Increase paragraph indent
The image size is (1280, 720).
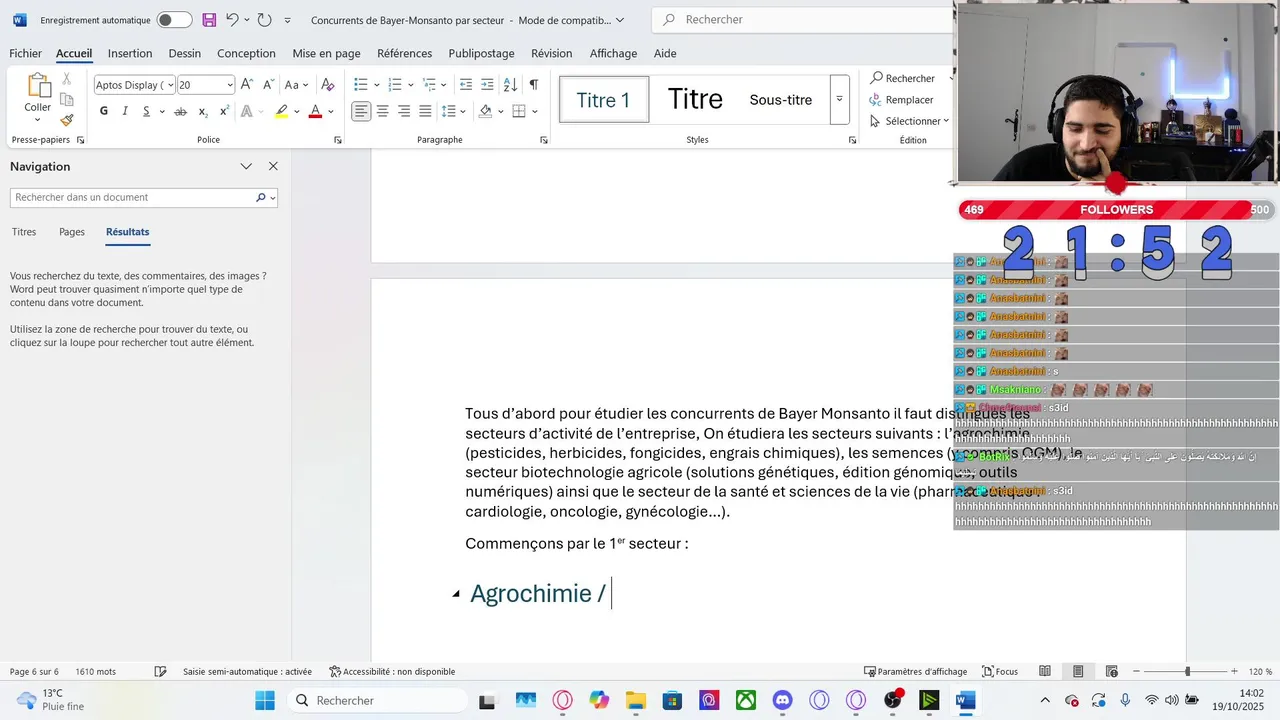coord(487,85)
